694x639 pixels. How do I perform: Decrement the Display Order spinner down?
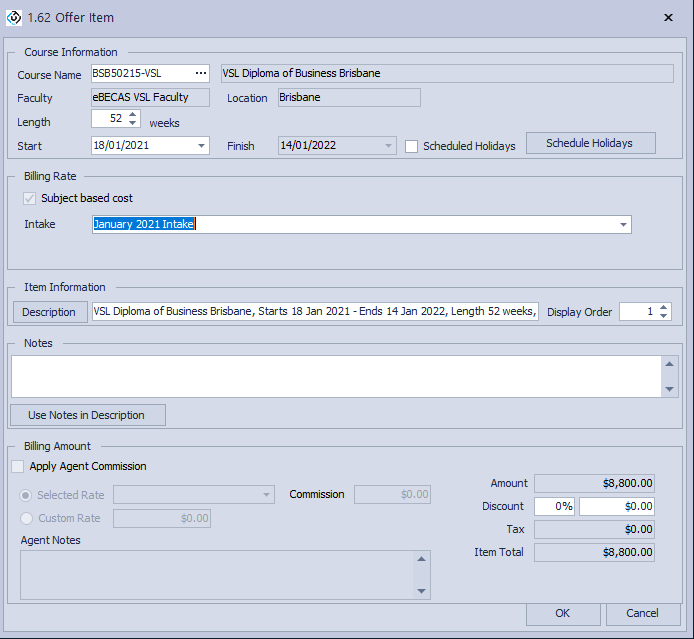663,316
